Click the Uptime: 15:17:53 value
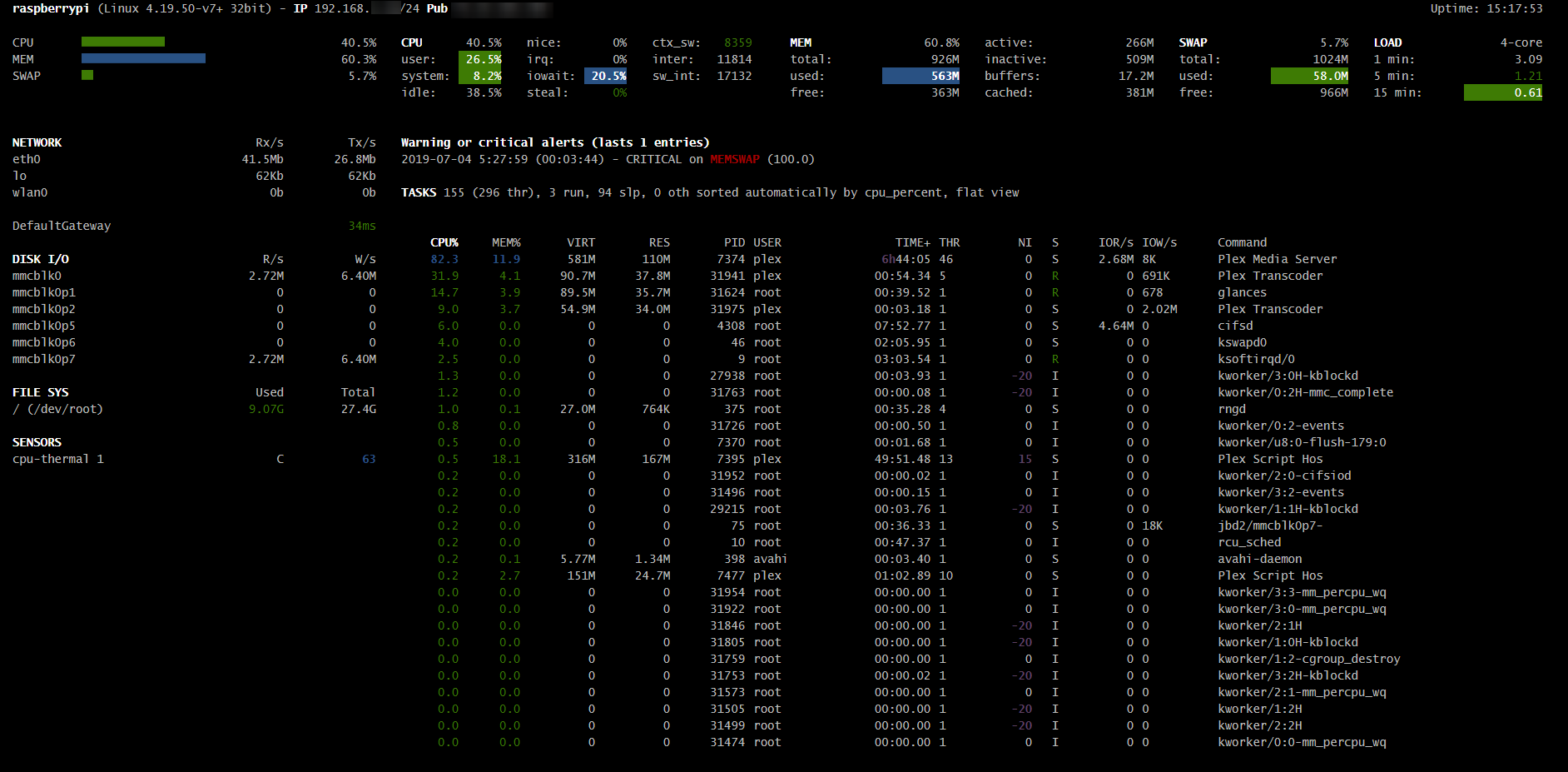Screen dimensions: 1568x772 click(1486, 8)
